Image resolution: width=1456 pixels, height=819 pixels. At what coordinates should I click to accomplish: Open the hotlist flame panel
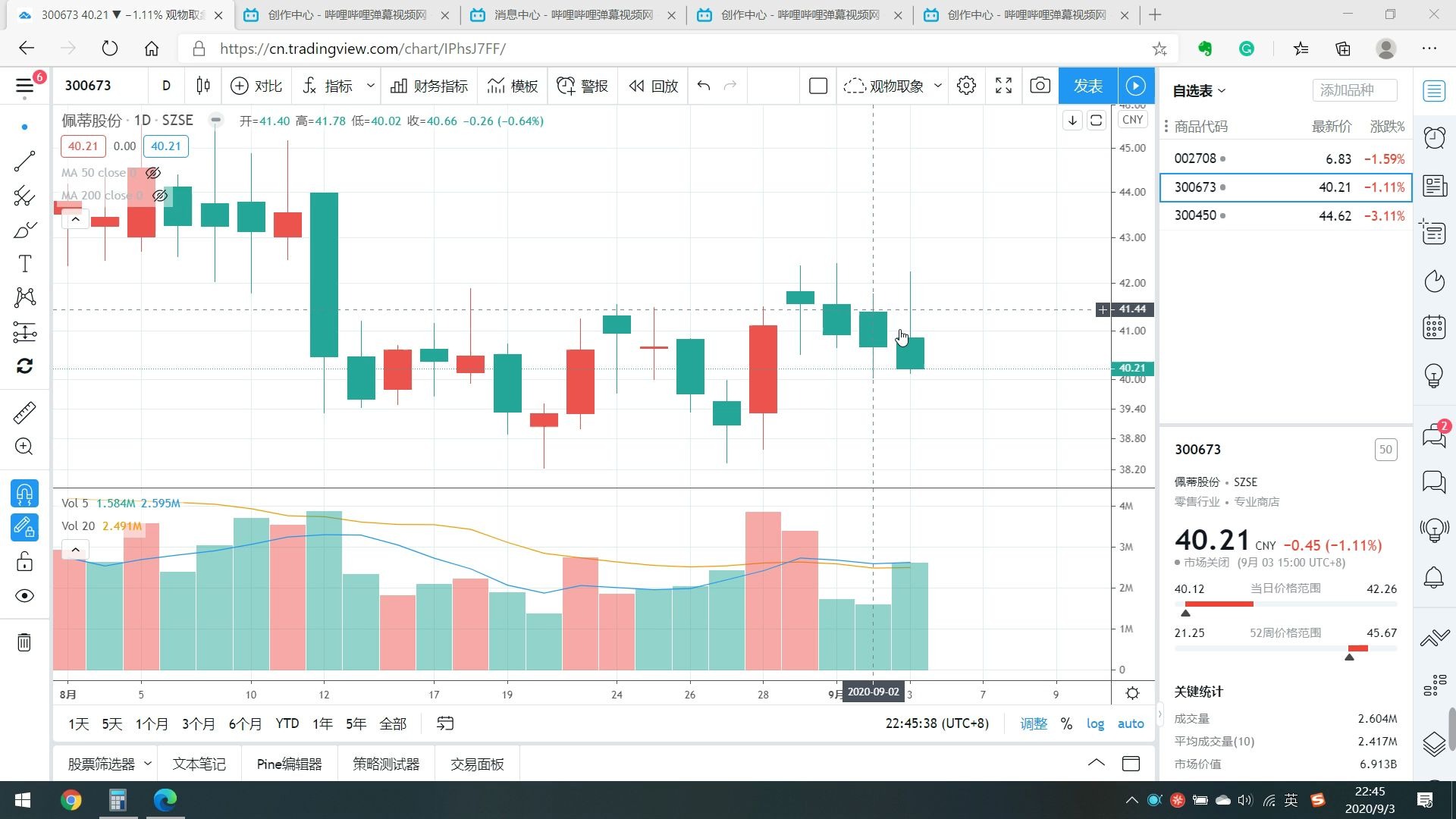click(1434, 281)
